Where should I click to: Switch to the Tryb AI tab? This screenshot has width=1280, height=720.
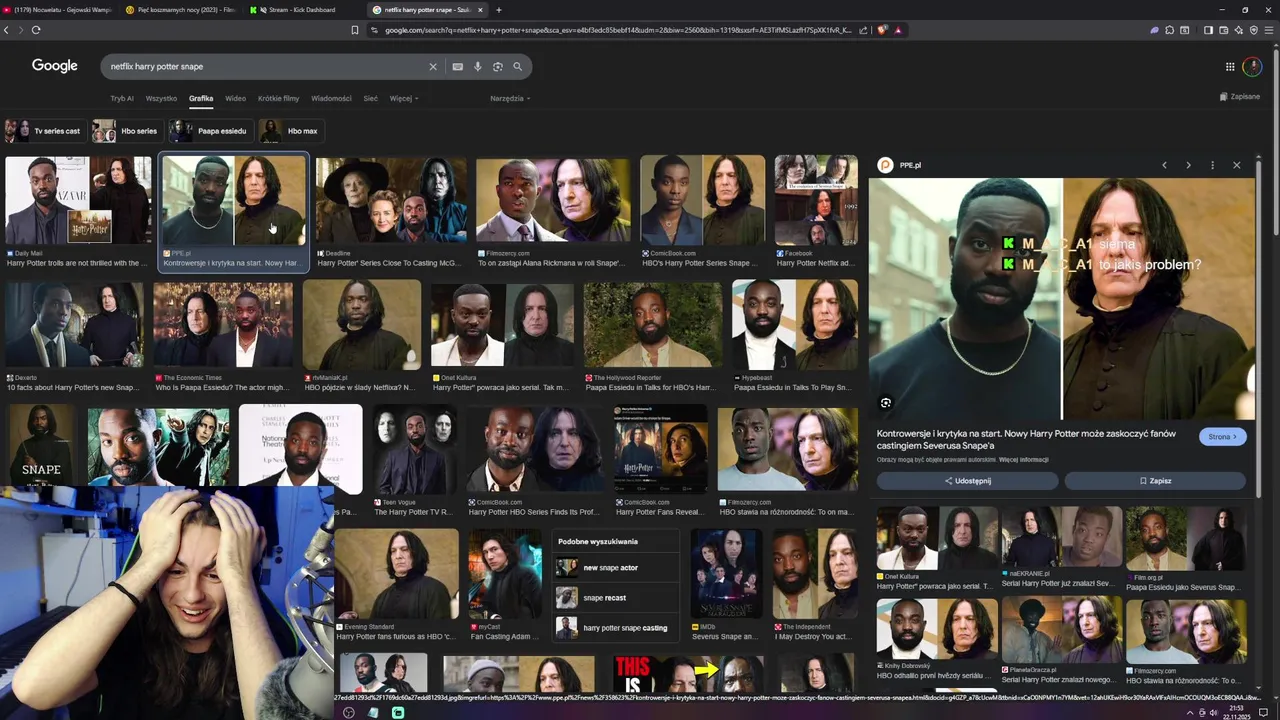[x=122, y=98]
